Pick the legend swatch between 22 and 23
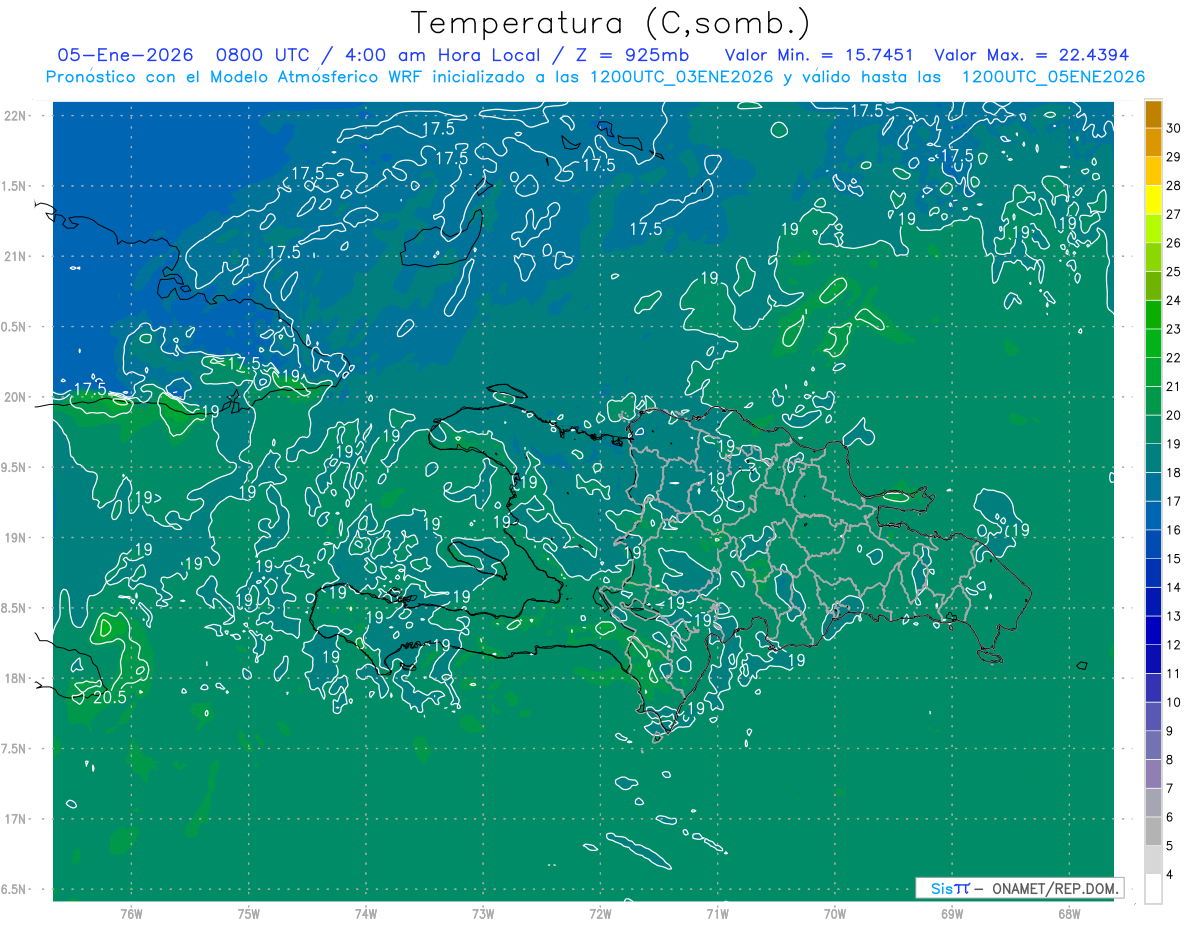1200x927 pixels. (x=1153, y=344)
